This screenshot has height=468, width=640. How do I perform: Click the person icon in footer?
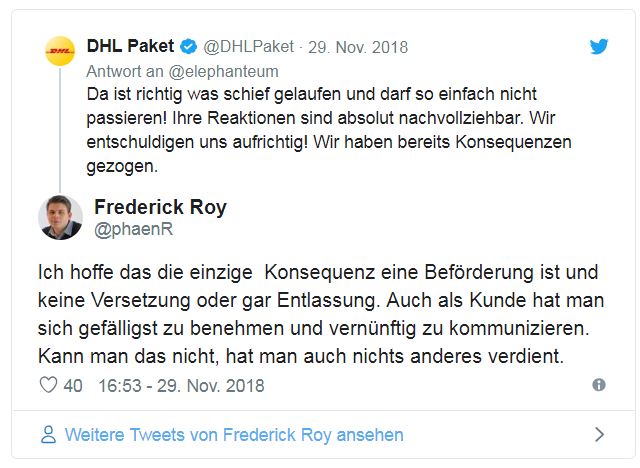(x=47, y=435)
